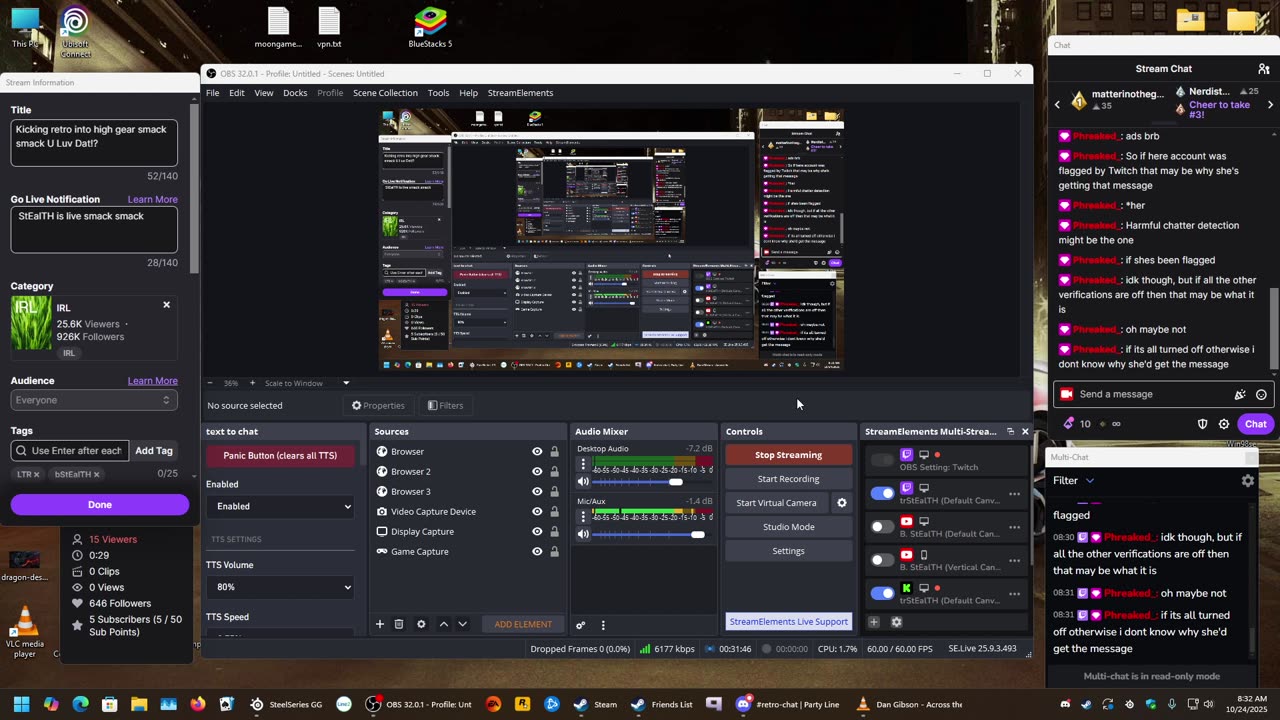The width and height of the screenshot is (1280, 720).
Task: Open advanced audio properties gears icon
Action: (x=580, y=625)
